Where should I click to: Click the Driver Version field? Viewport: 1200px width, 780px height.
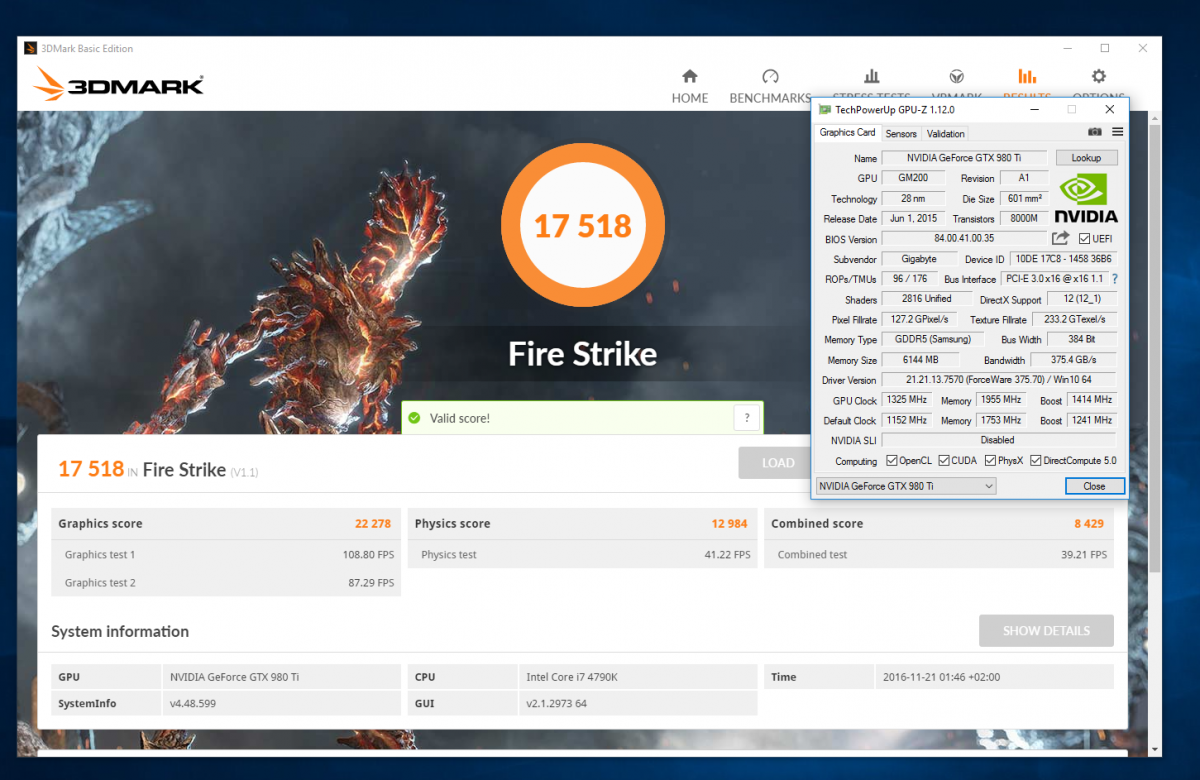tap(998, 380)
